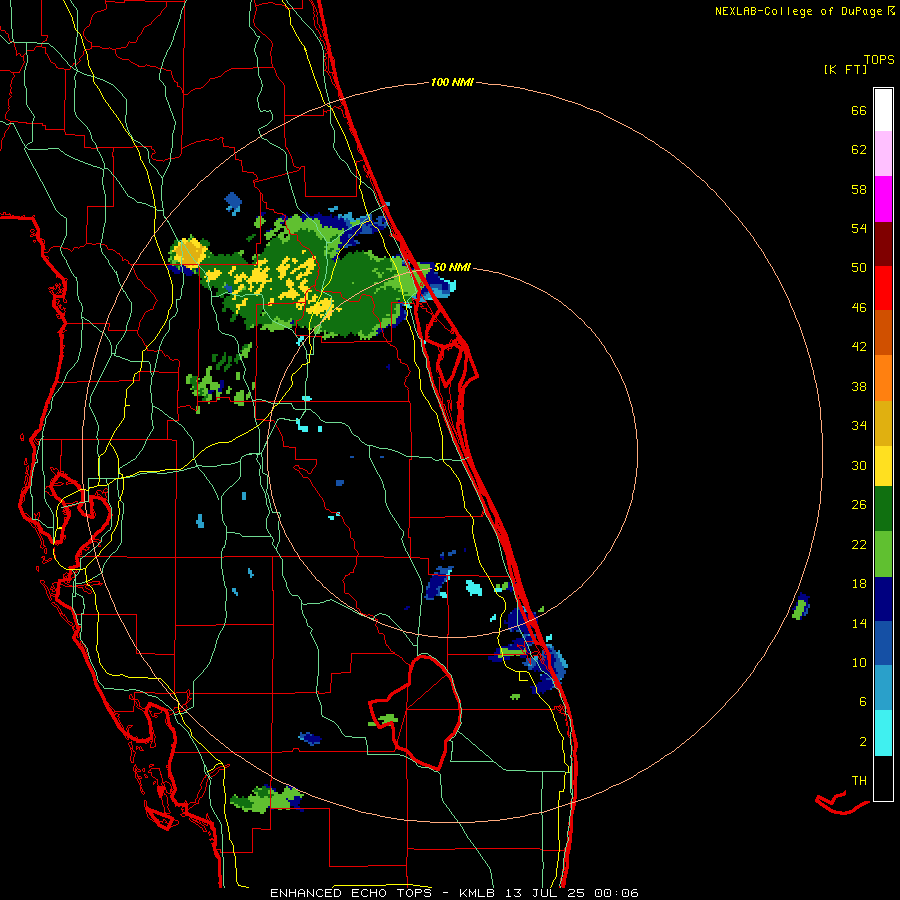Click the 62 value on the legend
The image size is (900, 900).
pos(859,150)
